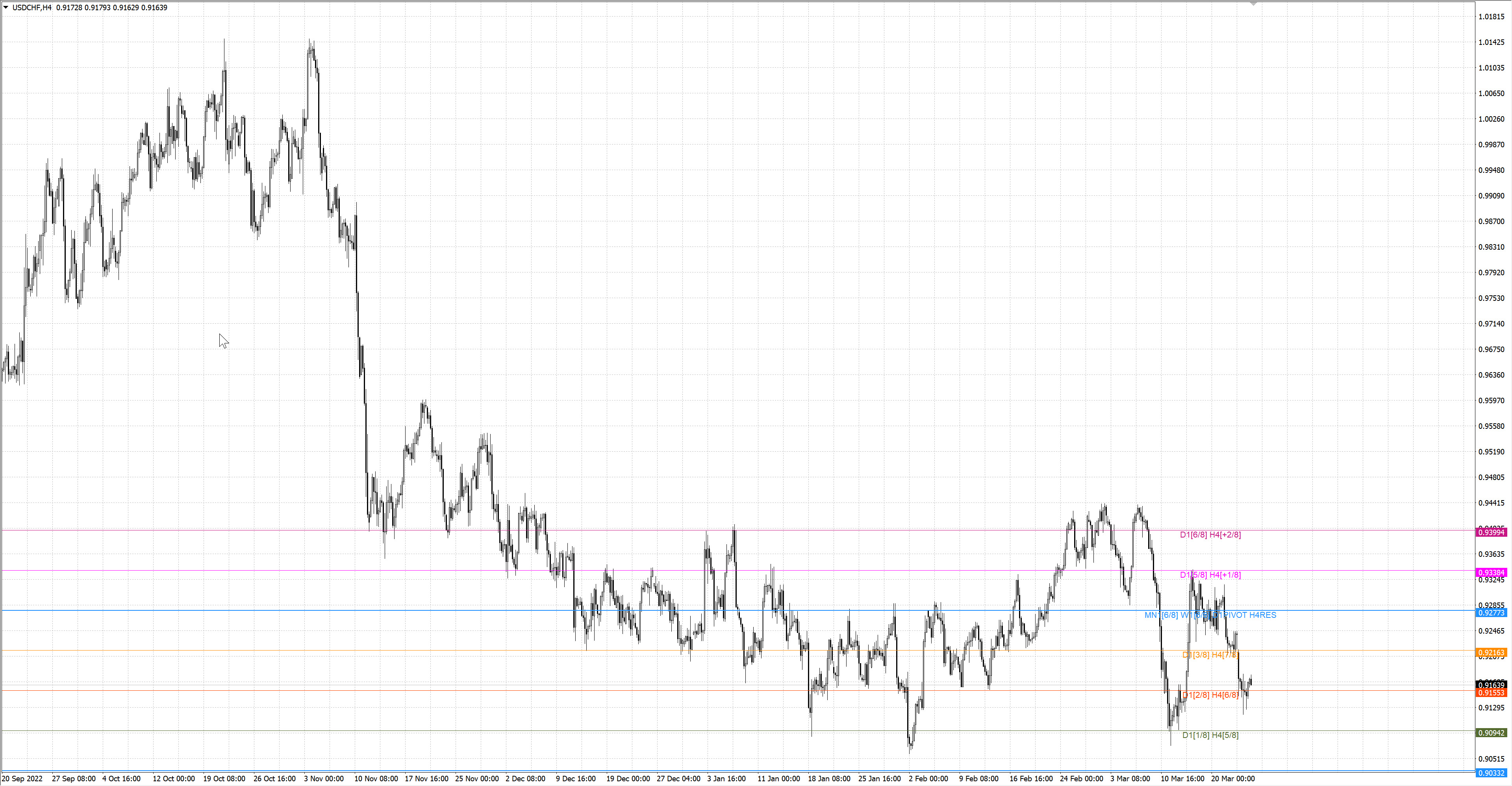This screenshot has height=786, width=1512.
Task: Open the dropdown arrow beside USDCHF,H4
Action: 6,7
